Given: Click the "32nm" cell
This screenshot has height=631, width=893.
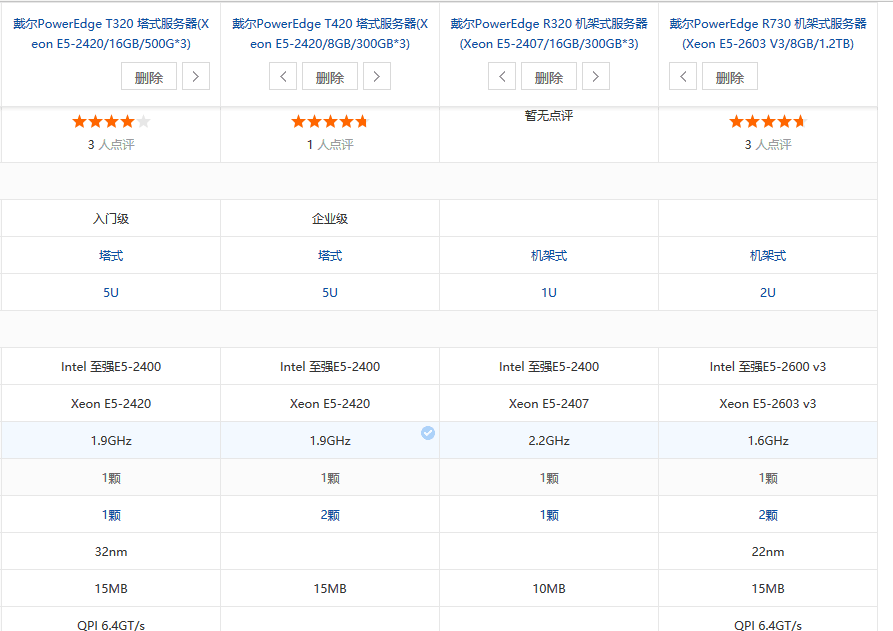Looking at the screenshot, I should point(111,552).
